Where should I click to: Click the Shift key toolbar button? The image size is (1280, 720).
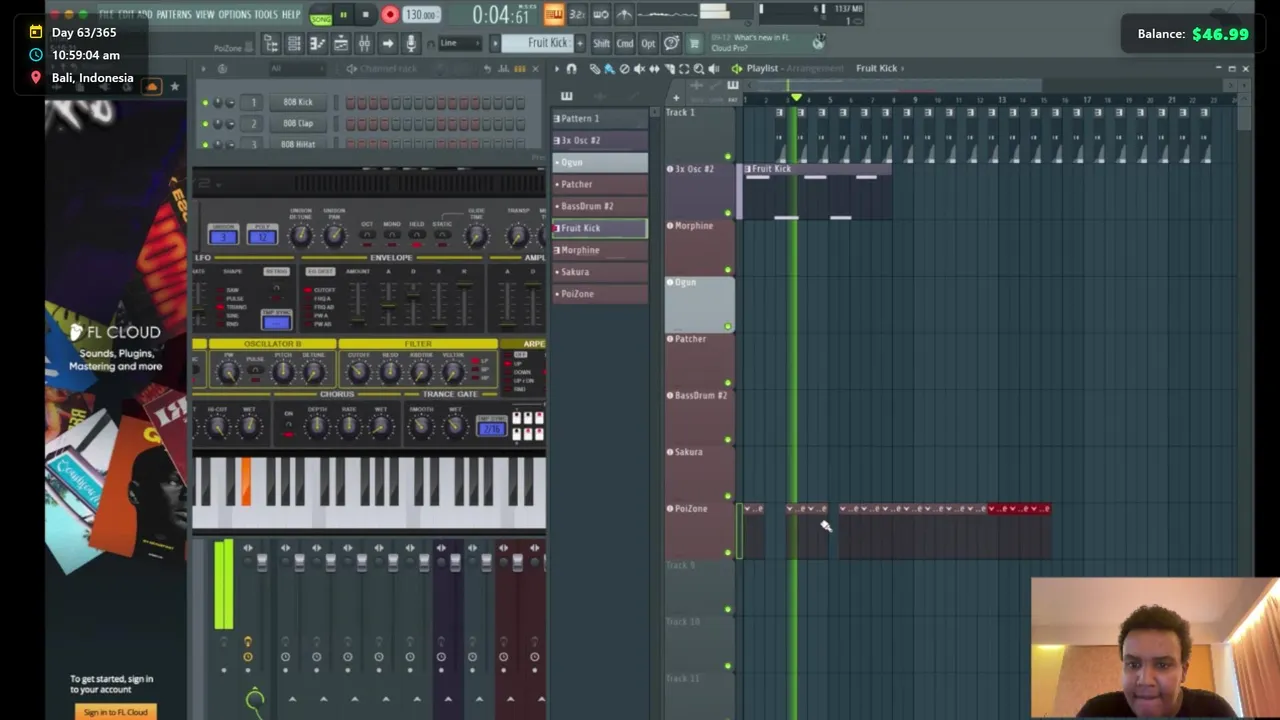[x=601, y=43]
